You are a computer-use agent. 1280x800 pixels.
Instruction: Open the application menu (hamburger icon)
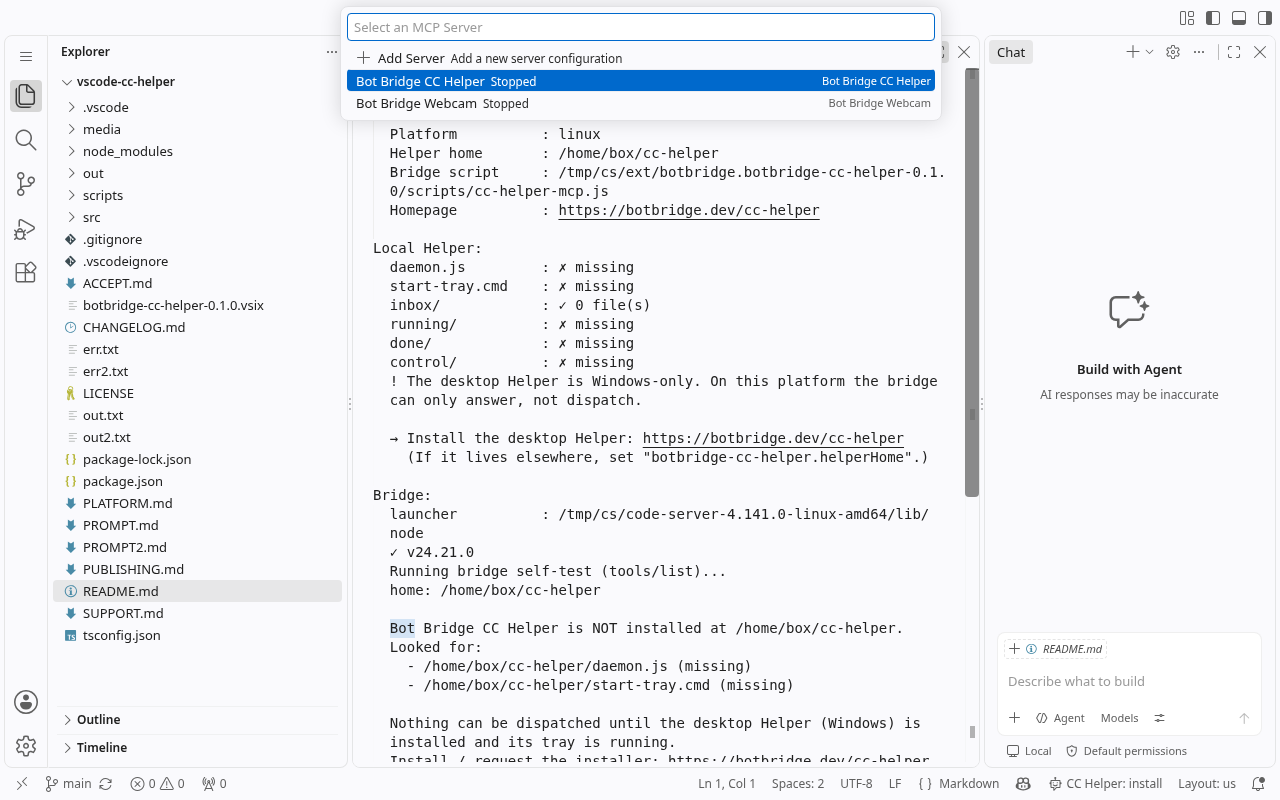tap(26, 57)
